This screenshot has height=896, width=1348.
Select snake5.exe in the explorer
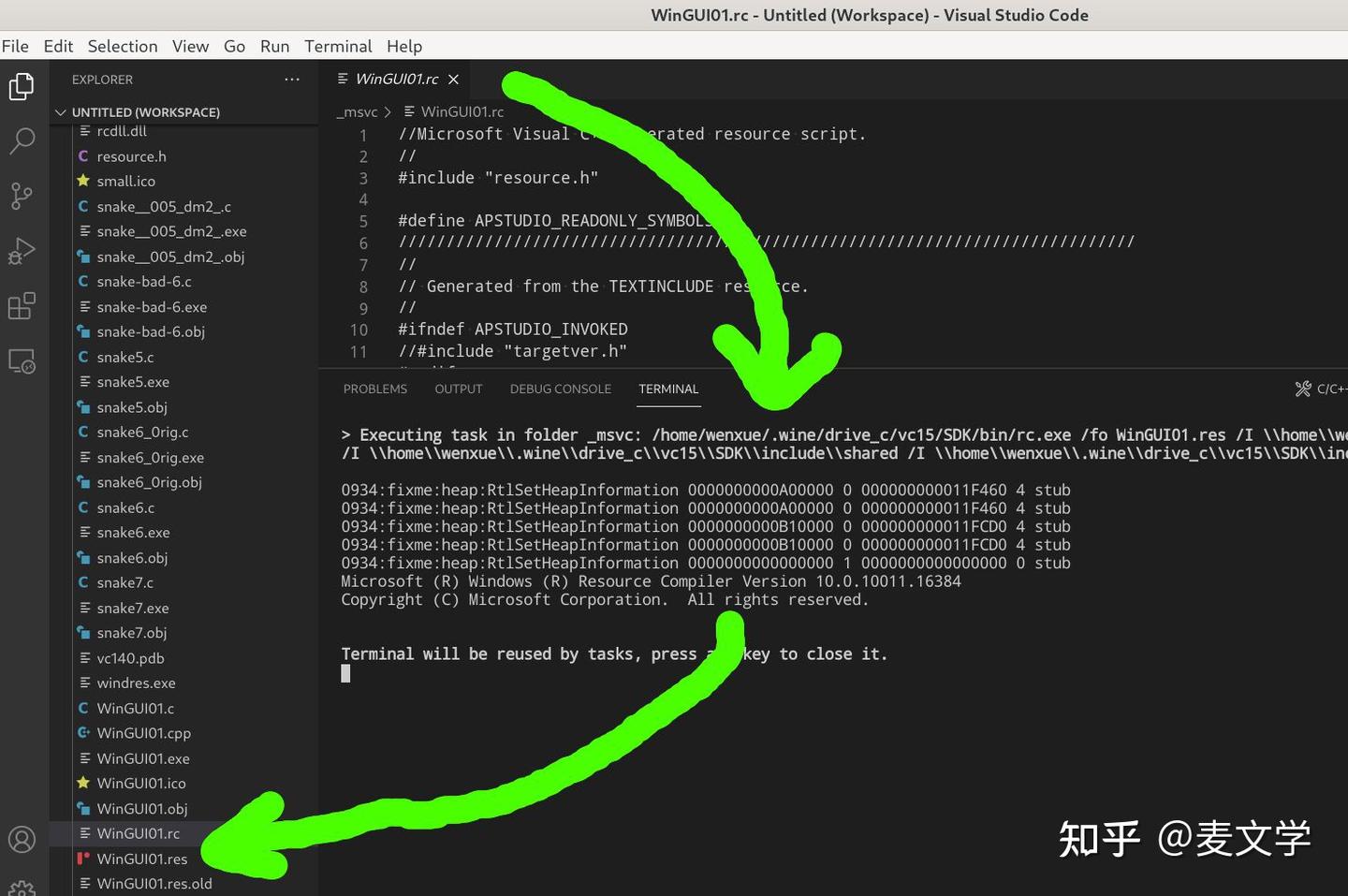[133, 382]
